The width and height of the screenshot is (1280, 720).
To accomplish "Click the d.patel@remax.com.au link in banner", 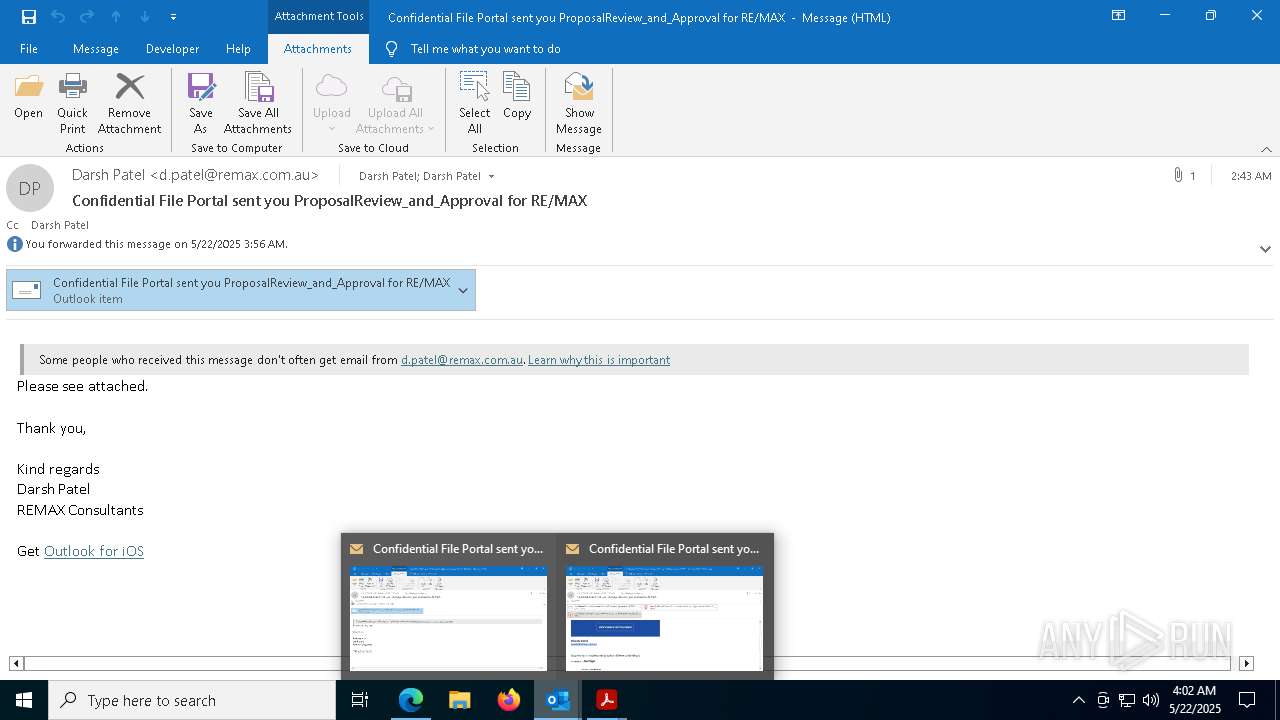I will coord(462,360).
